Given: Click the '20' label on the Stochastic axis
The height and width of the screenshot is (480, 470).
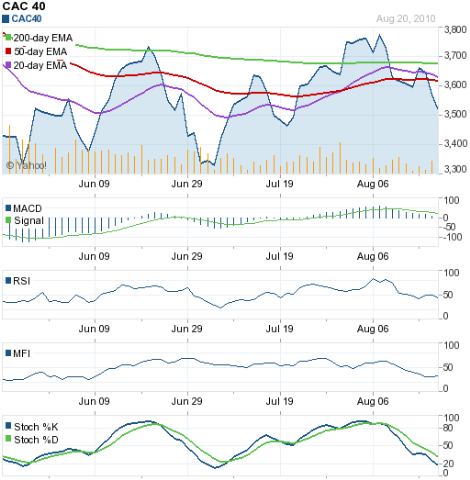Looking at the screenshot, I should coord(448,464).
